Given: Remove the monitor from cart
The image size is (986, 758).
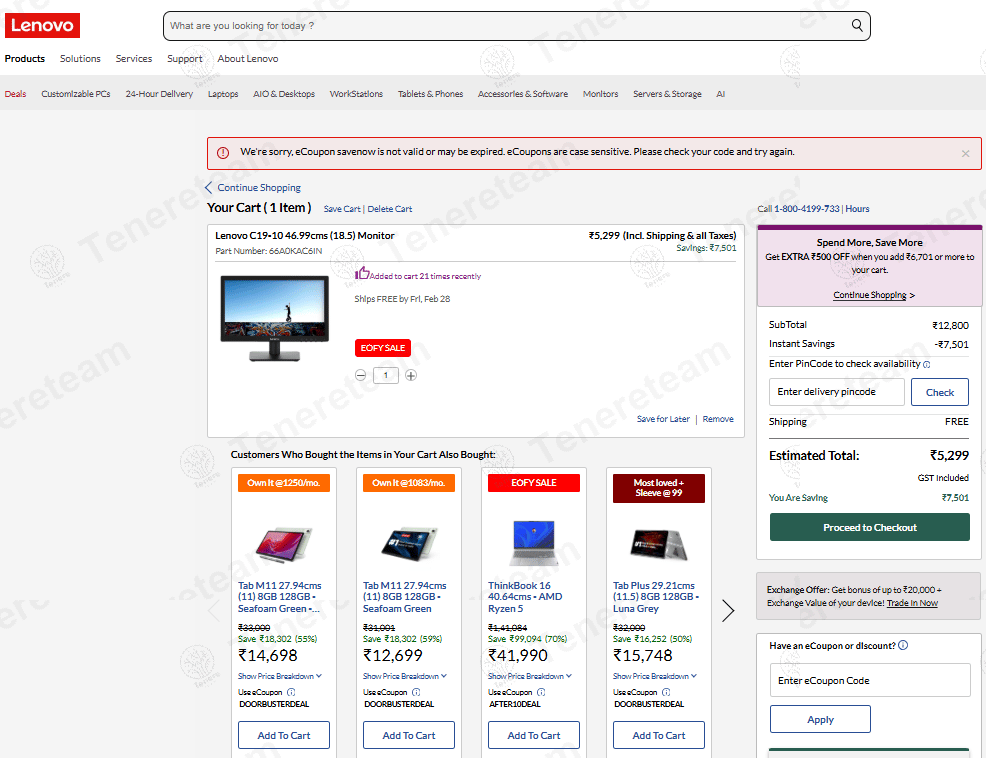Looking at the screenshot, I should point(718,419).
